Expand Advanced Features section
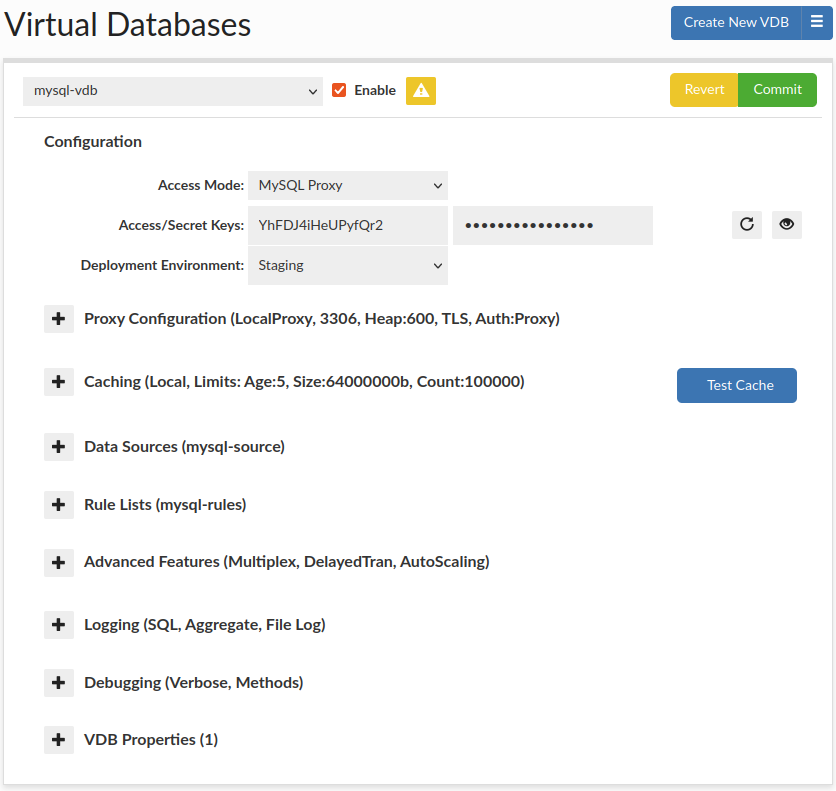This screenshot has height=791, width=836. click(59, 563)
